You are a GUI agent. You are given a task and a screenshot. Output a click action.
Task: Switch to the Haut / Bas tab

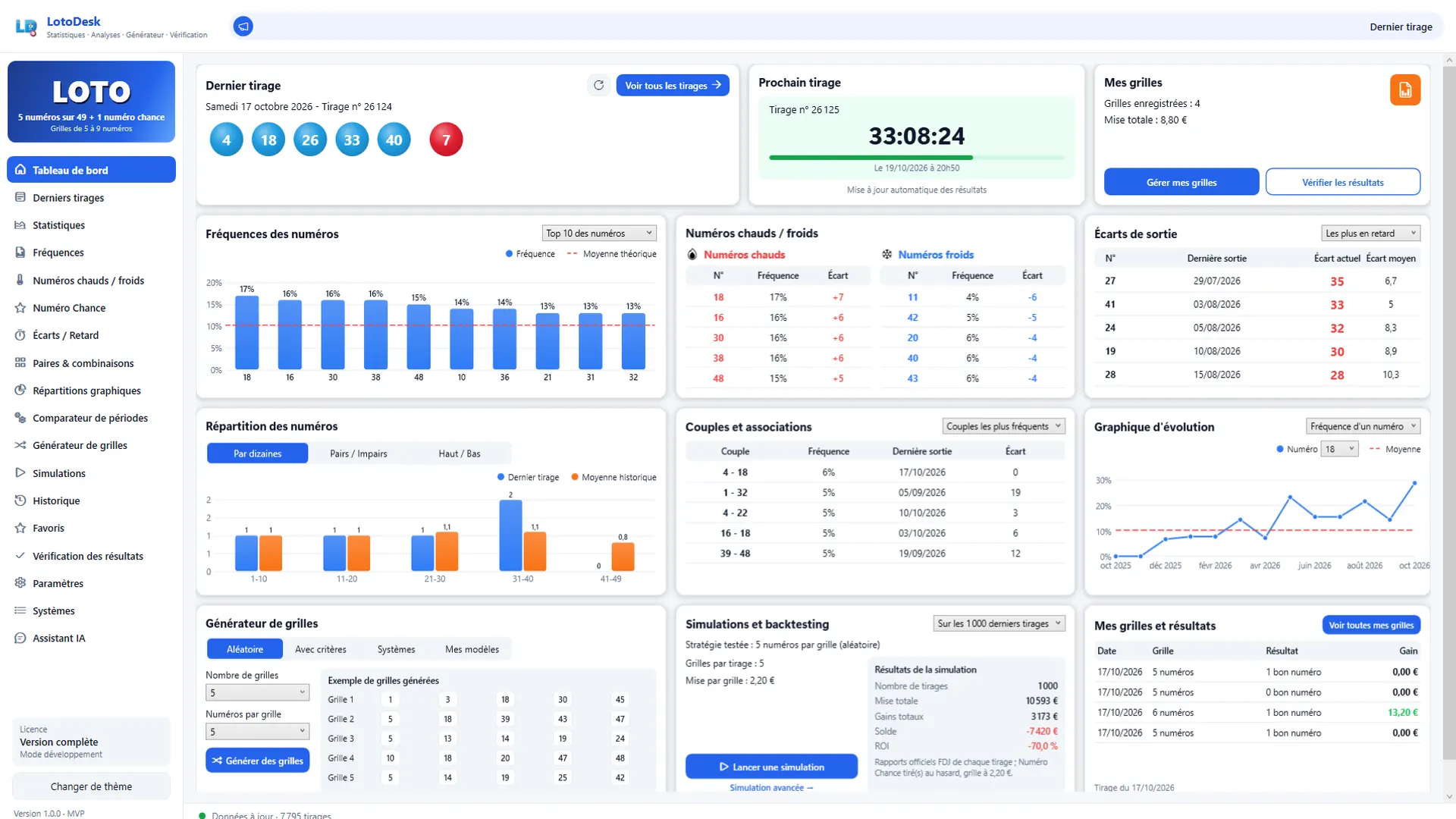tap(460, 454)
